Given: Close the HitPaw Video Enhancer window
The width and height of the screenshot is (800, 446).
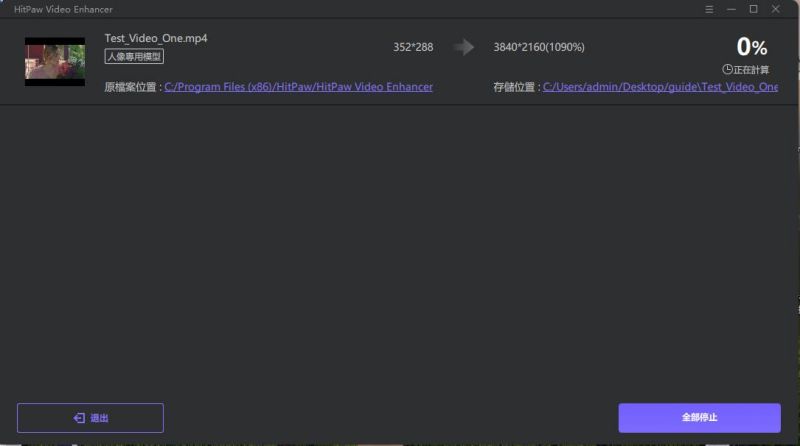Looking at the screenshot, I should tap(776, 9).
